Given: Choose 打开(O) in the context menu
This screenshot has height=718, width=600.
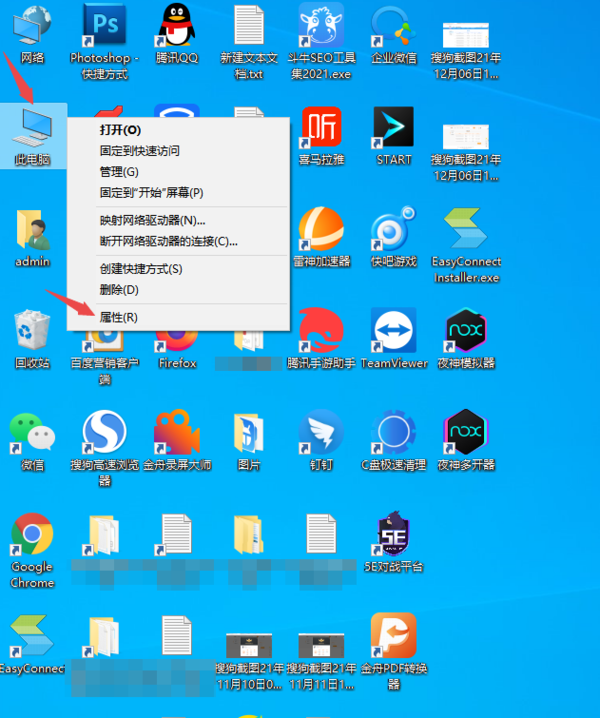Looking at the screenshot, I should pyautogui.click(x=120, y=130).
